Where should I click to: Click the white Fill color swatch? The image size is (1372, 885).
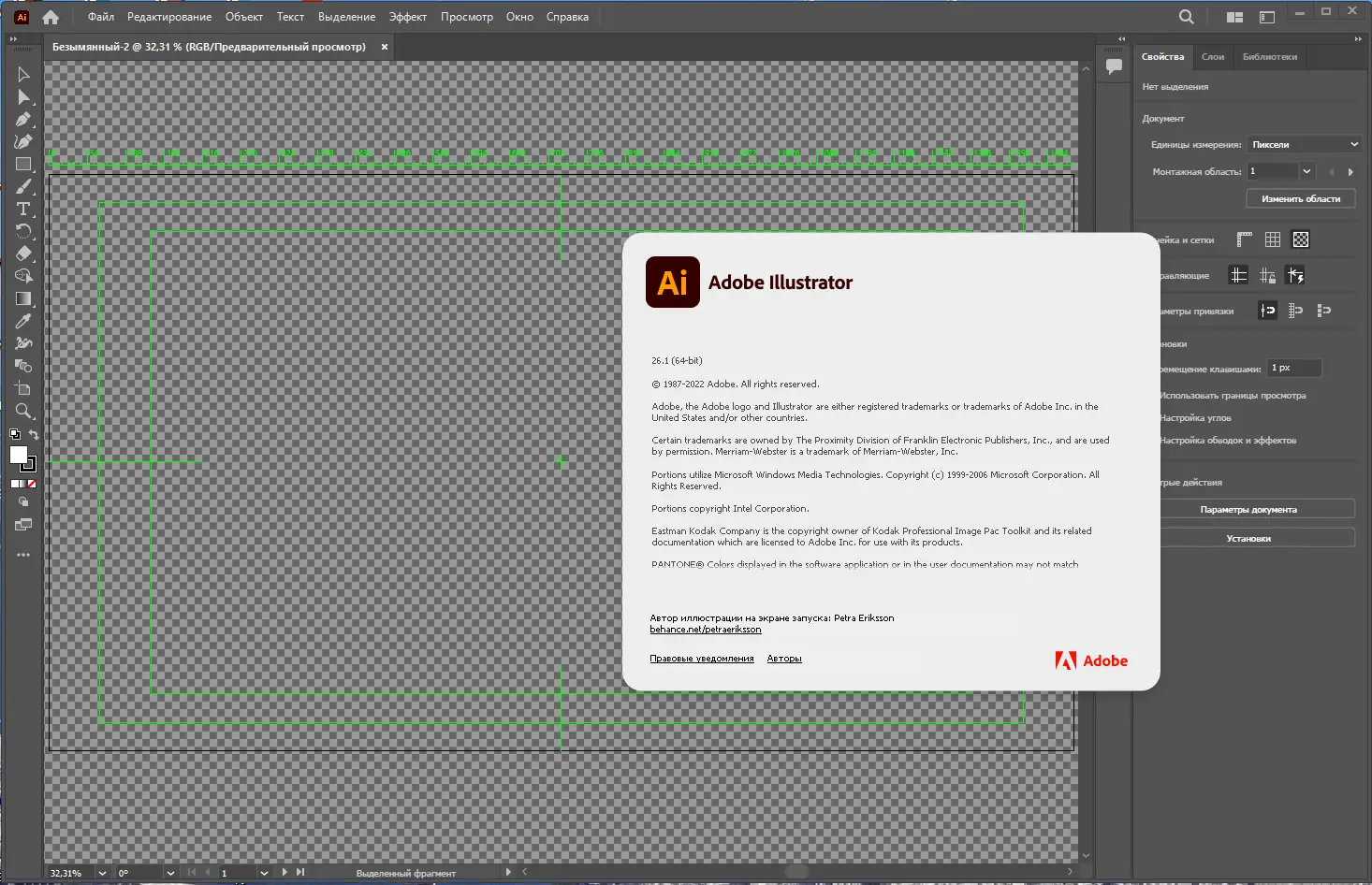tap(18, 454)
